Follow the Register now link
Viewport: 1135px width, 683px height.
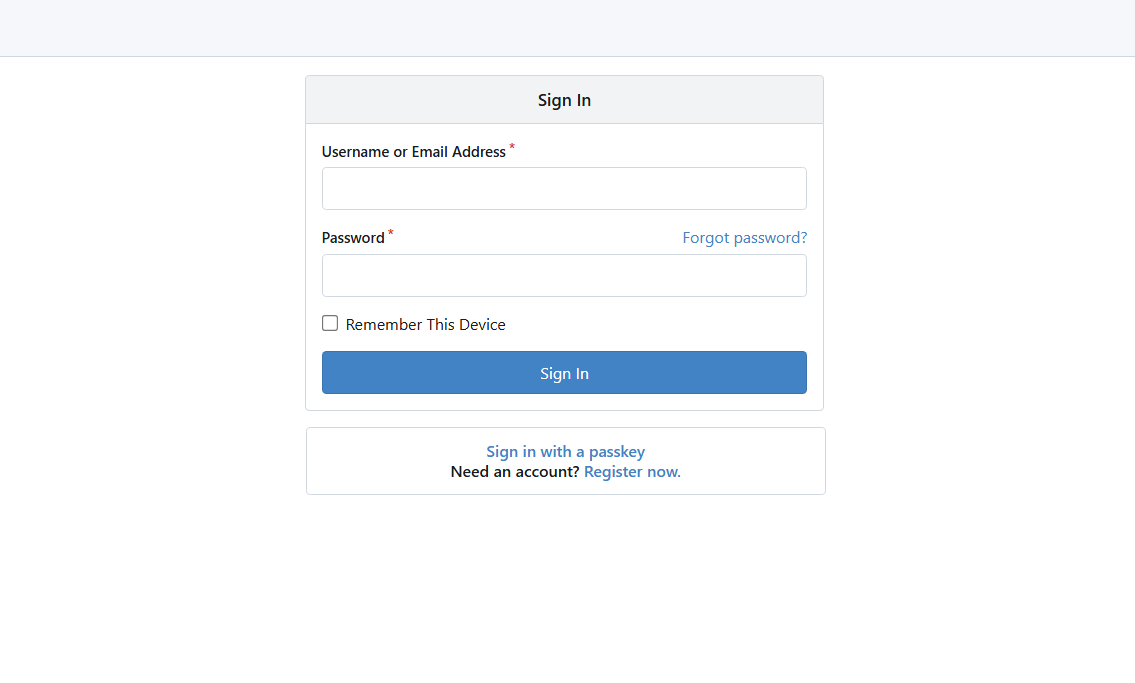[632, 472]
